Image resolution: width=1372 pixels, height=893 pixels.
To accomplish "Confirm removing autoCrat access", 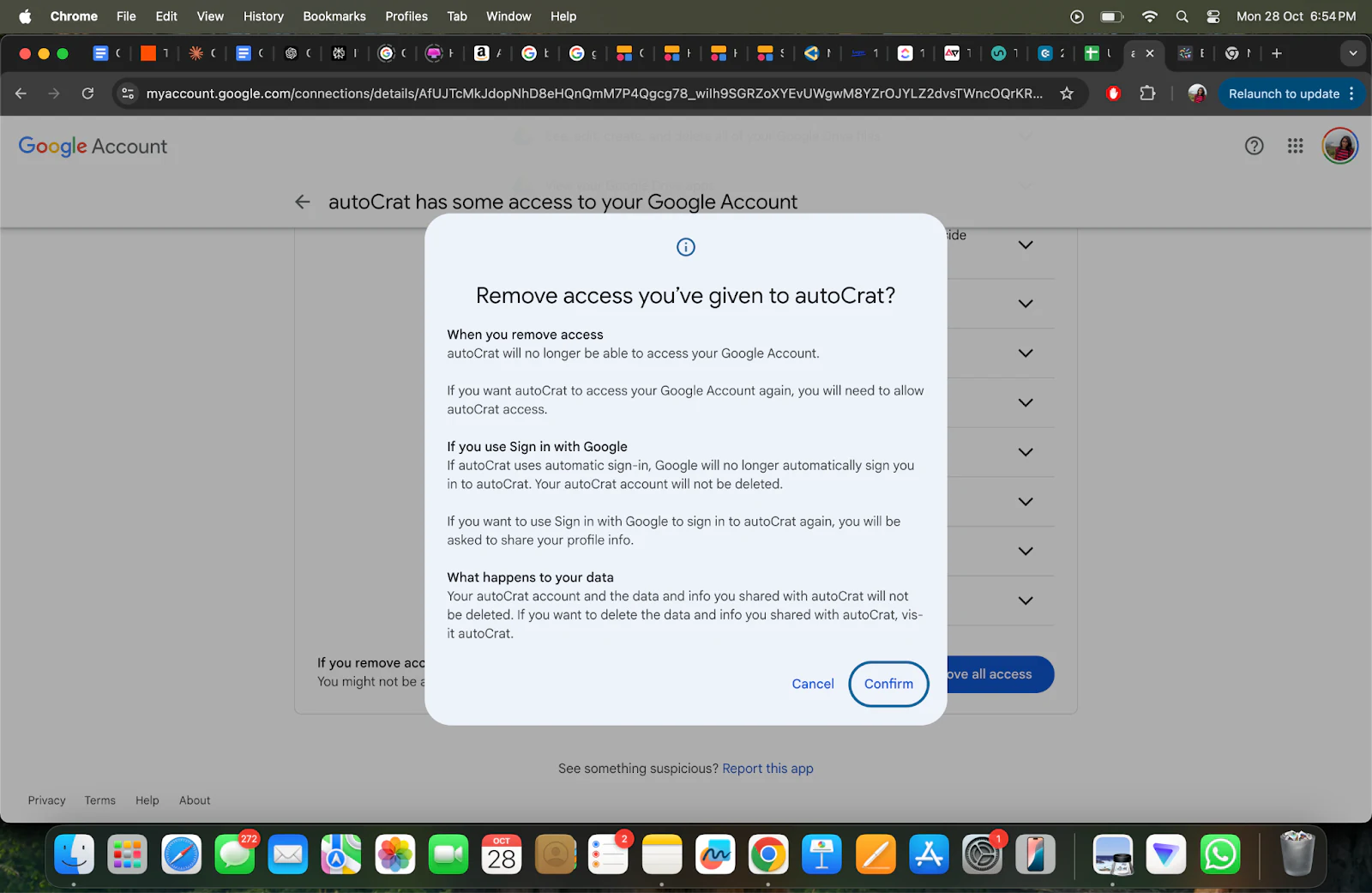I will pyautogui.click(x=888, y=684).
